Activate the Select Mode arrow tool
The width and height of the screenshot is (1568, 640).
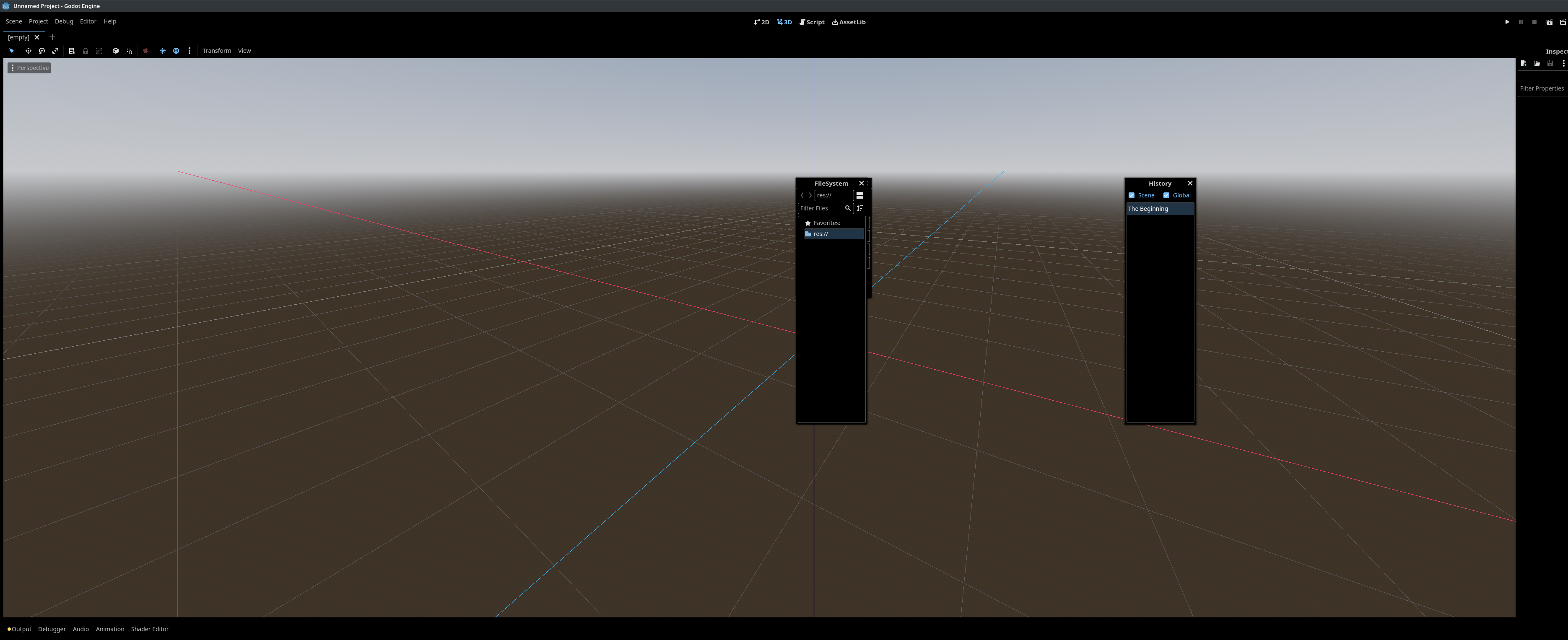[x=11, y=50]
